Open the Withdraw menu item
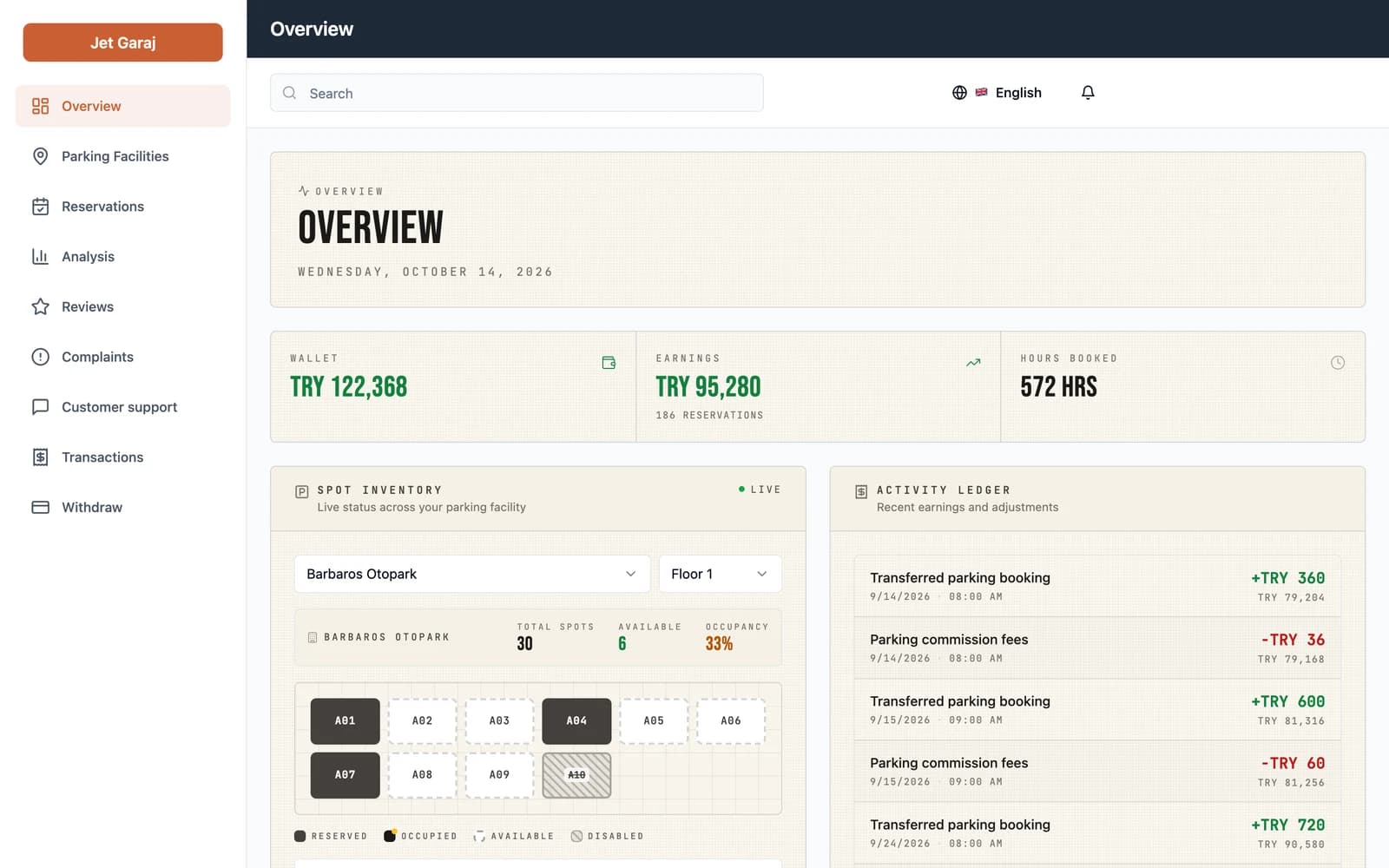This screenshot has width=1389, height=868. [122, 507]
